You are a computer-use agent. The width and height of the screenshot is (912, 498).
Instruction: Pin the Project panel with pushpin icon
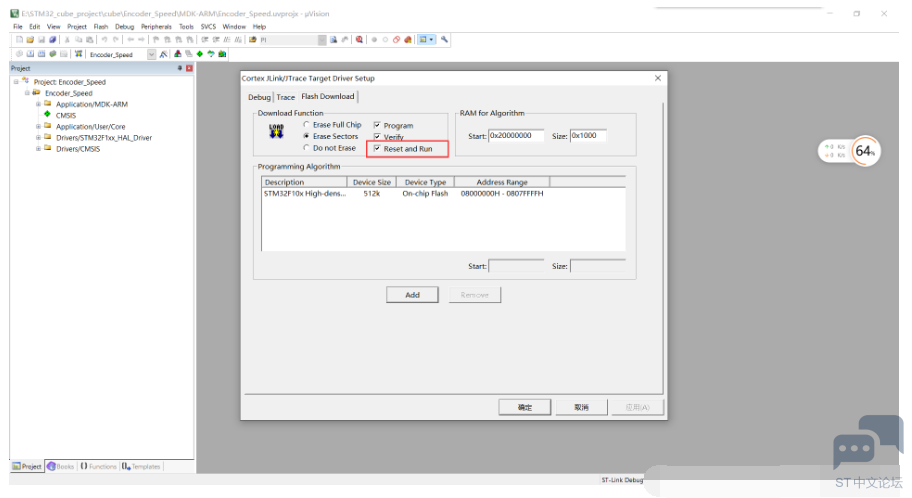pyautogui.click(x=180, y=68)
